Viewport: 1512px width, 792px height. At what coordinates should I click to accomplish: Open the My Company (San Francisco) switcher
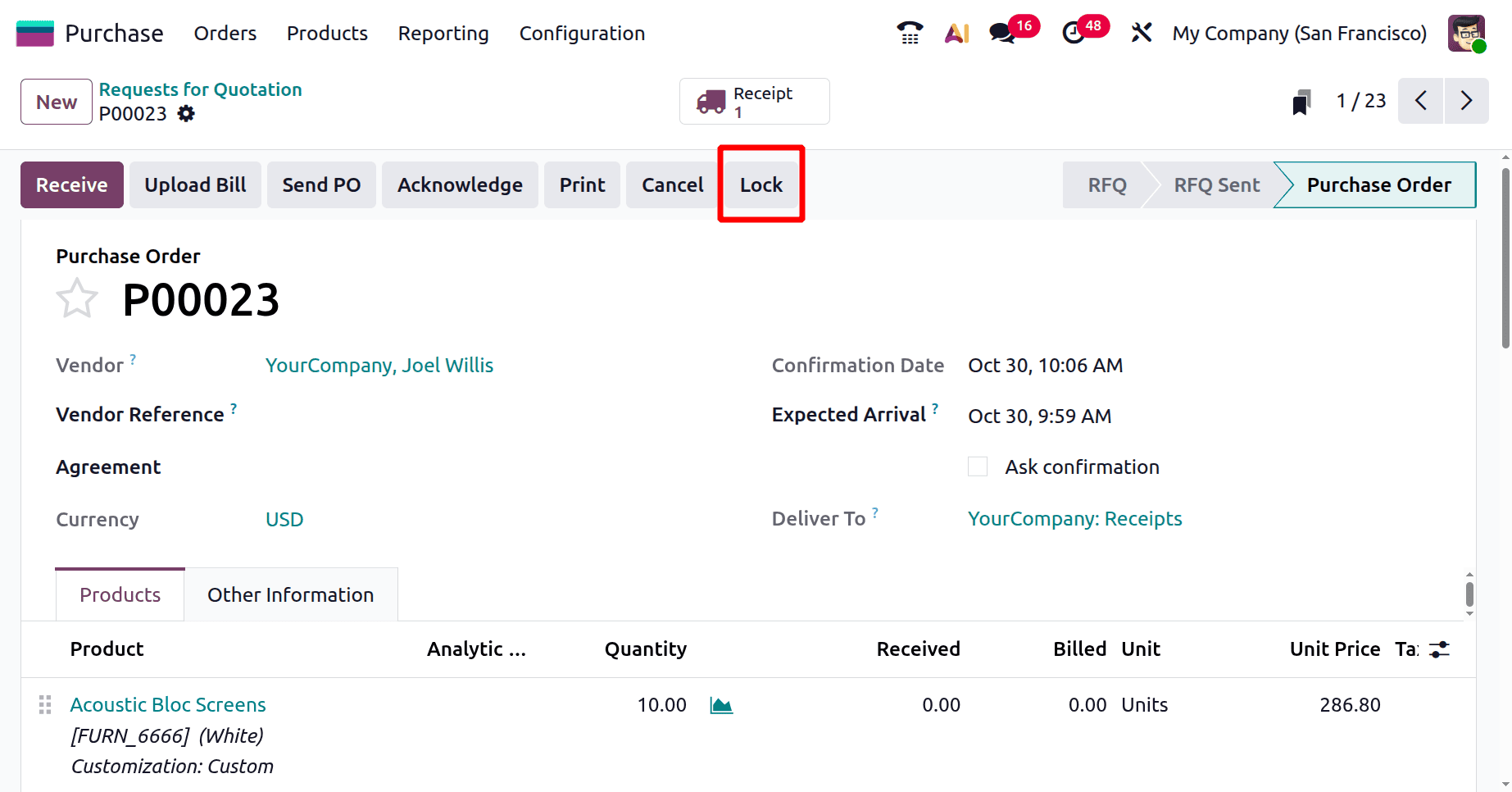tap(1299, 34)
